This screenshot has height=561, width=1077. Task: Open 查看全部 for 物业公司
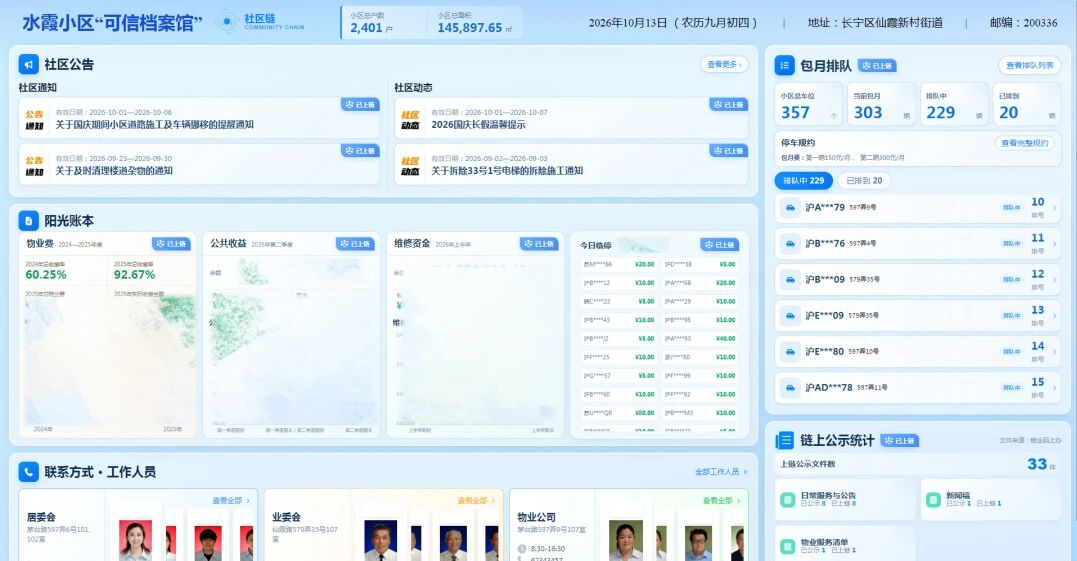point(722,501)
